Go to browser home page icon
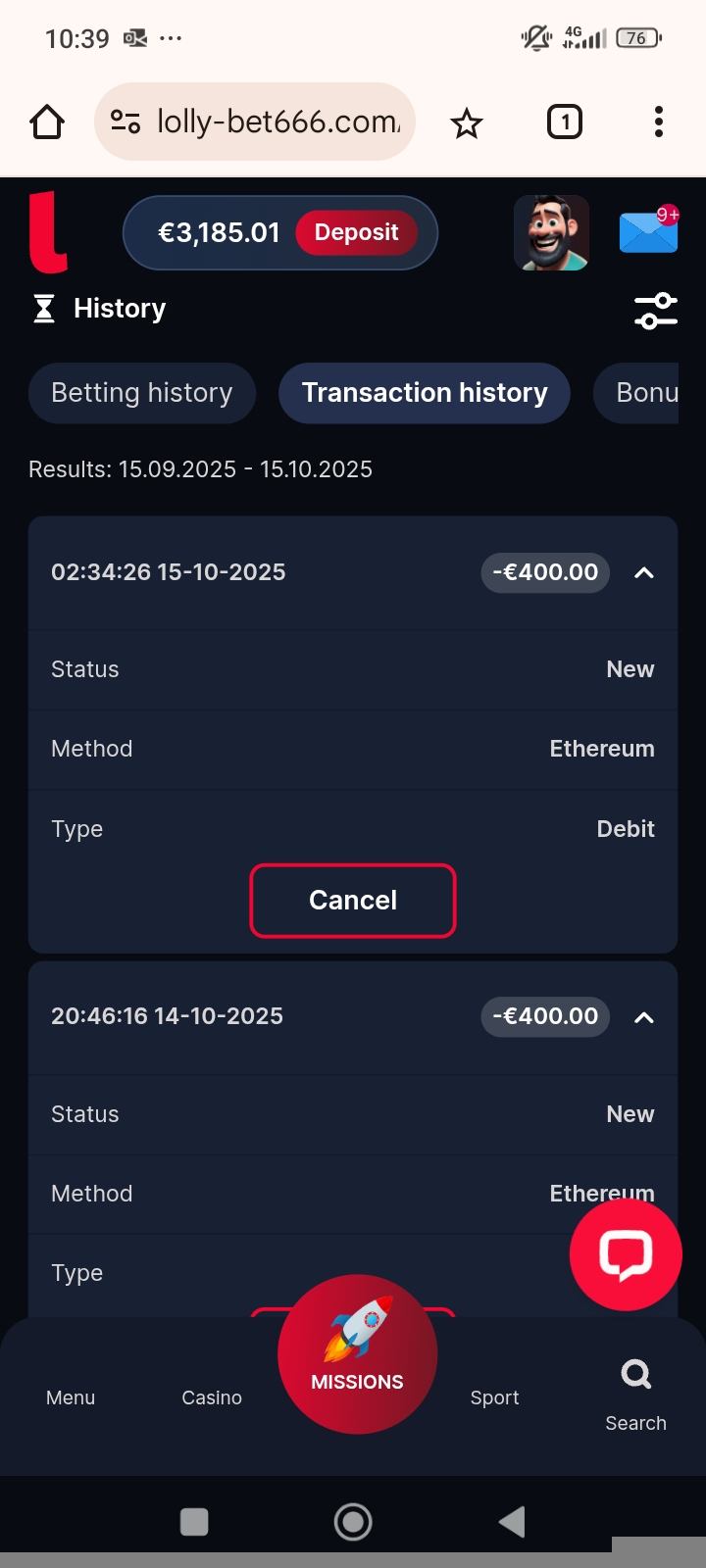Screen dimensions: 706x1568 47,122
